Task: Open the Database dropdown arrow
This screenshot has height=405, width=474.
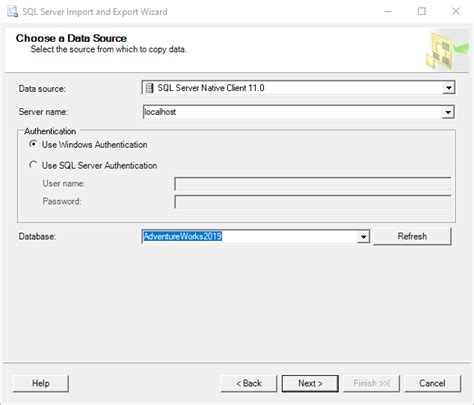Action: [363, 237]
